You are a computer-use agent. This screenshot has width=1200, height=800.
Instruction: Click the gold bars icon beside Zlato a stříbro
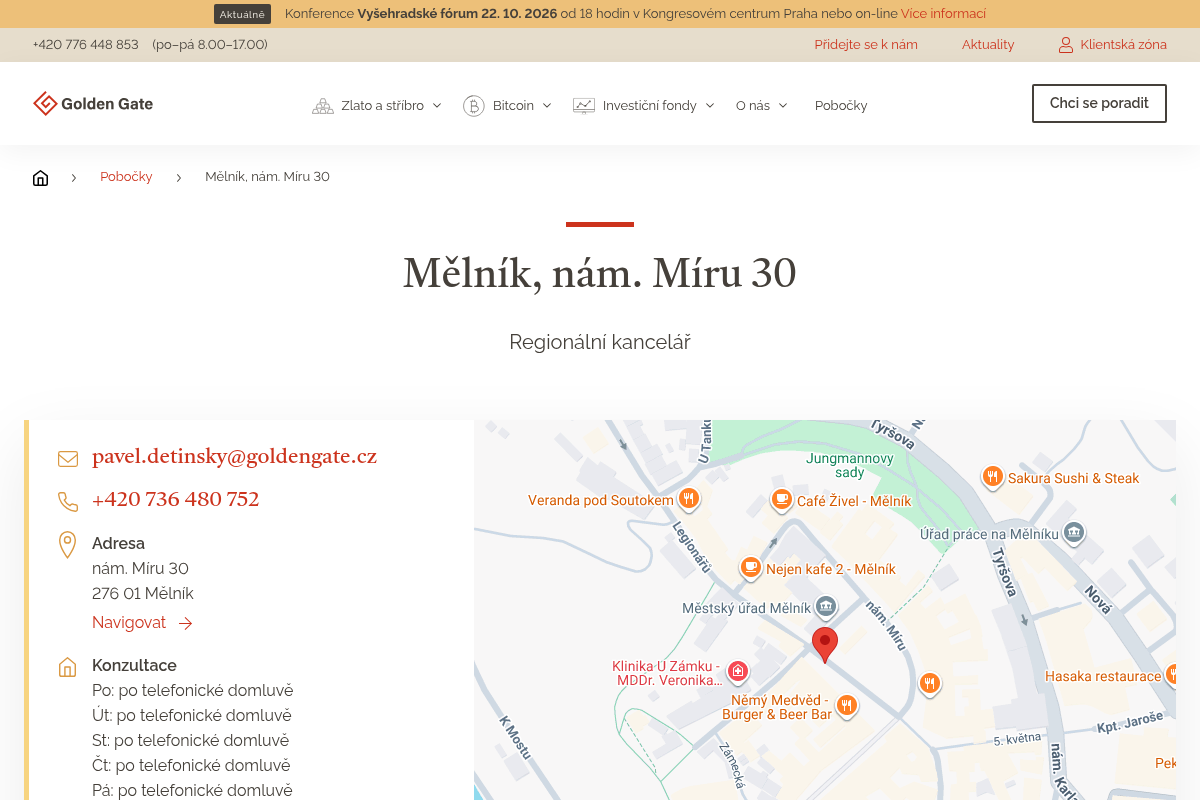tap(322, 105)
